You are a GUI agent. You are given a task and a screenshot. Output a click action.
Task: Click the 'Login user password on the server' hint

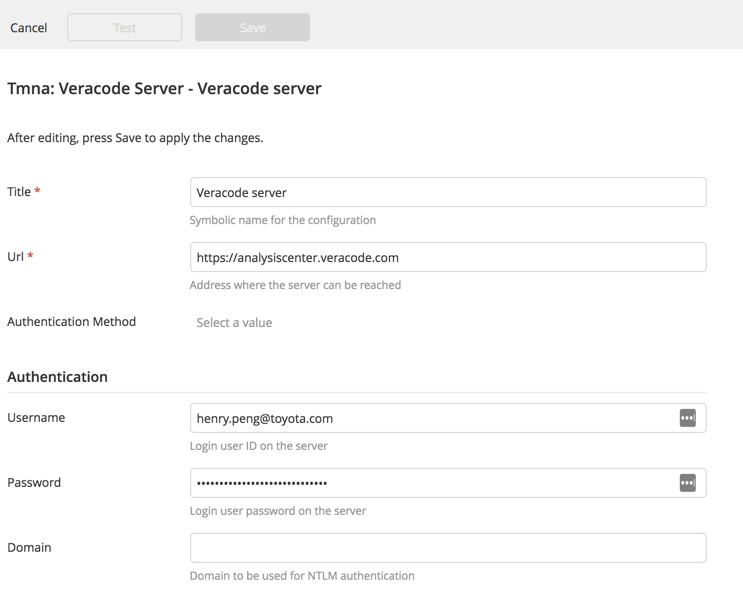pos(278,511)
